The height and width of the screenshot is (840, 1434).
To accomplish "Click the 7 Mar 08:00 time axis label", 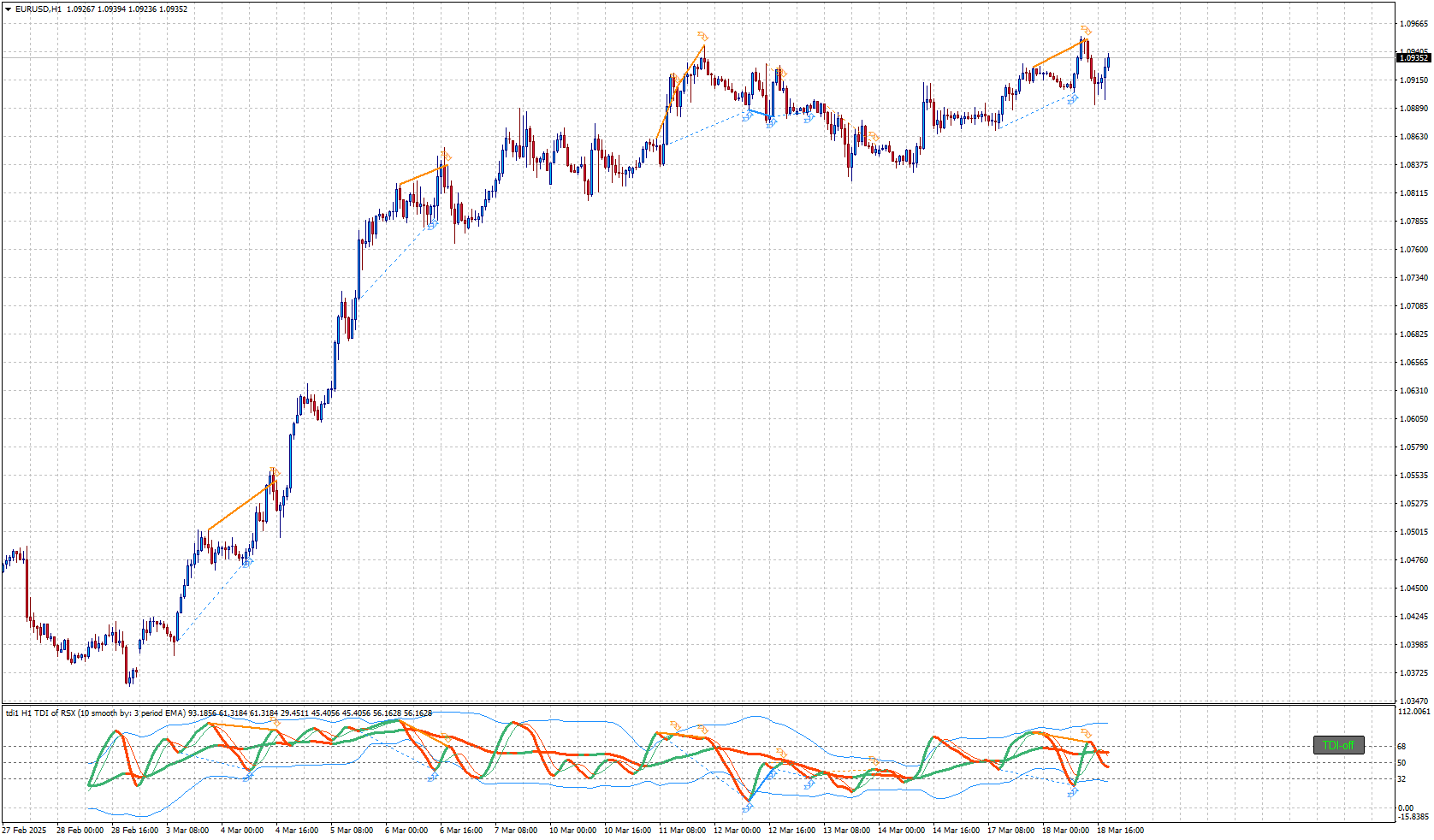I will point(516,831).
